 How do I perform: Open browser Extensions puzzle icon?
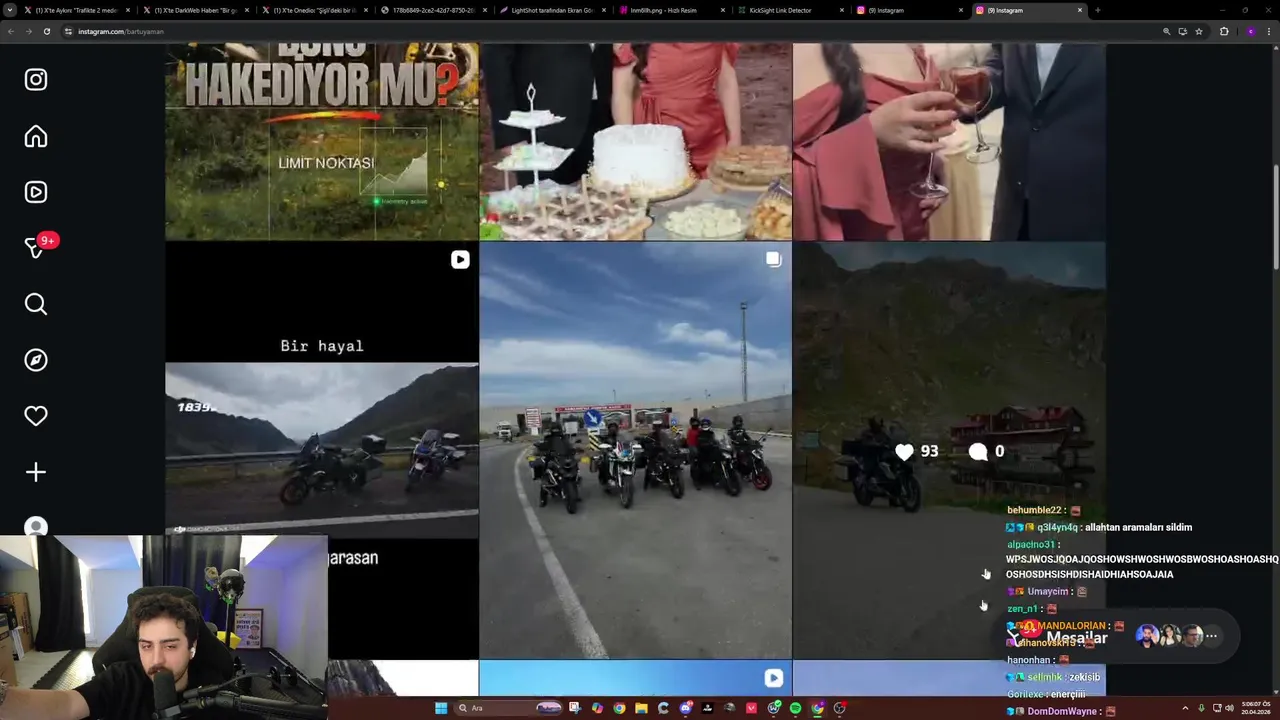coord(1224,31)
